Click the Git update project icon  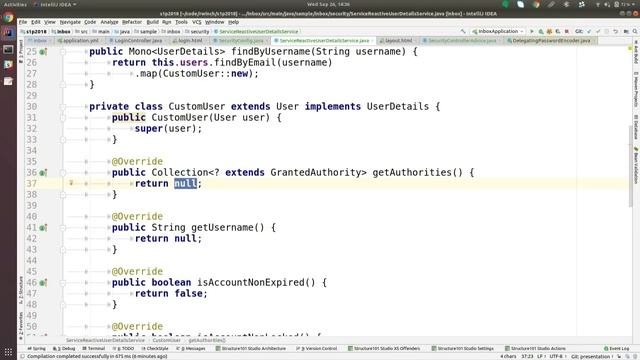(589, 31)
